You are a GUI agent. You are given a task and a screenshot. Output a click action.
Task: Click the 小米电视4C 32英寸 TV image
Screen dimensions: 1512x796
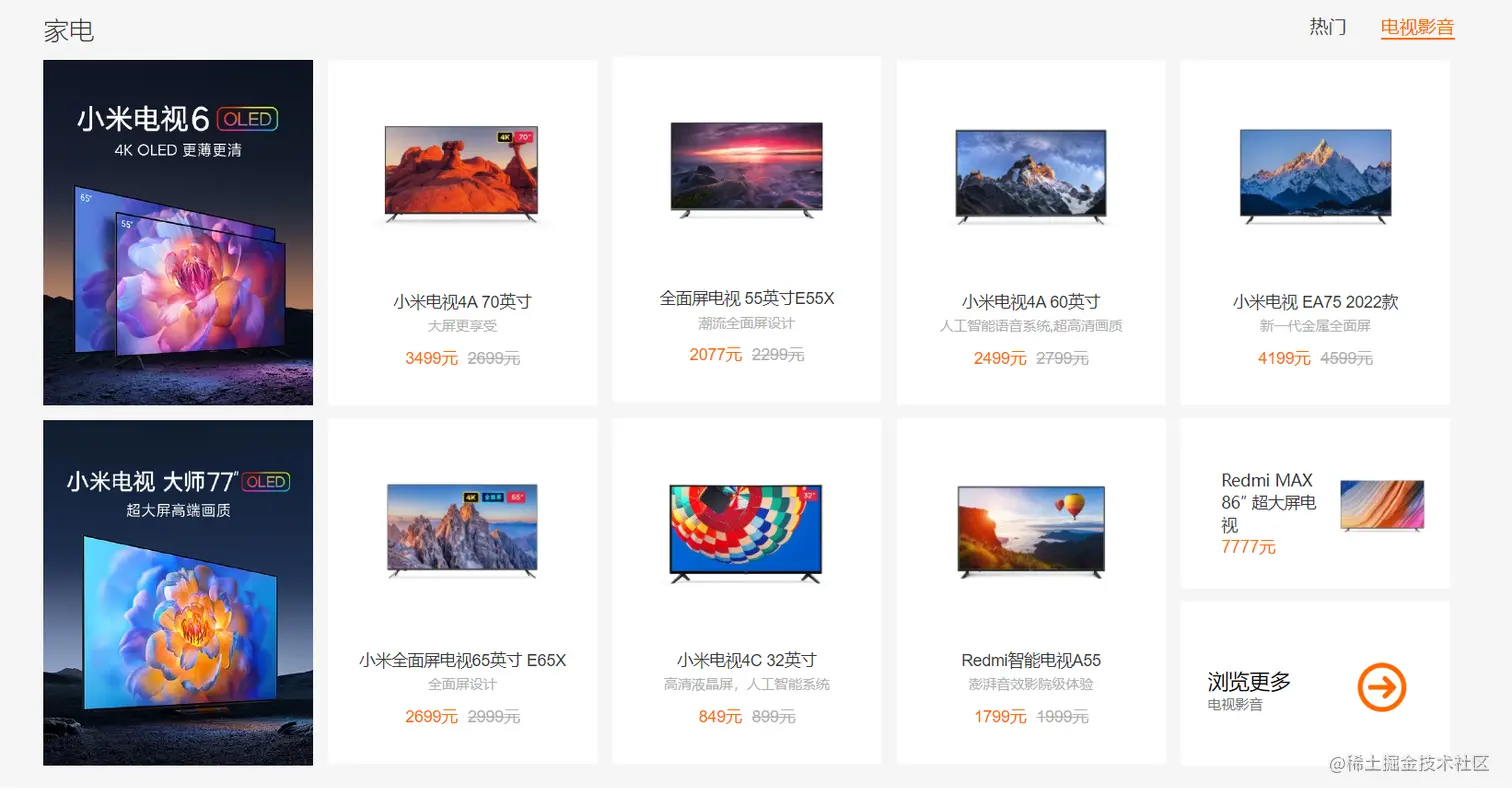(746, 534)
